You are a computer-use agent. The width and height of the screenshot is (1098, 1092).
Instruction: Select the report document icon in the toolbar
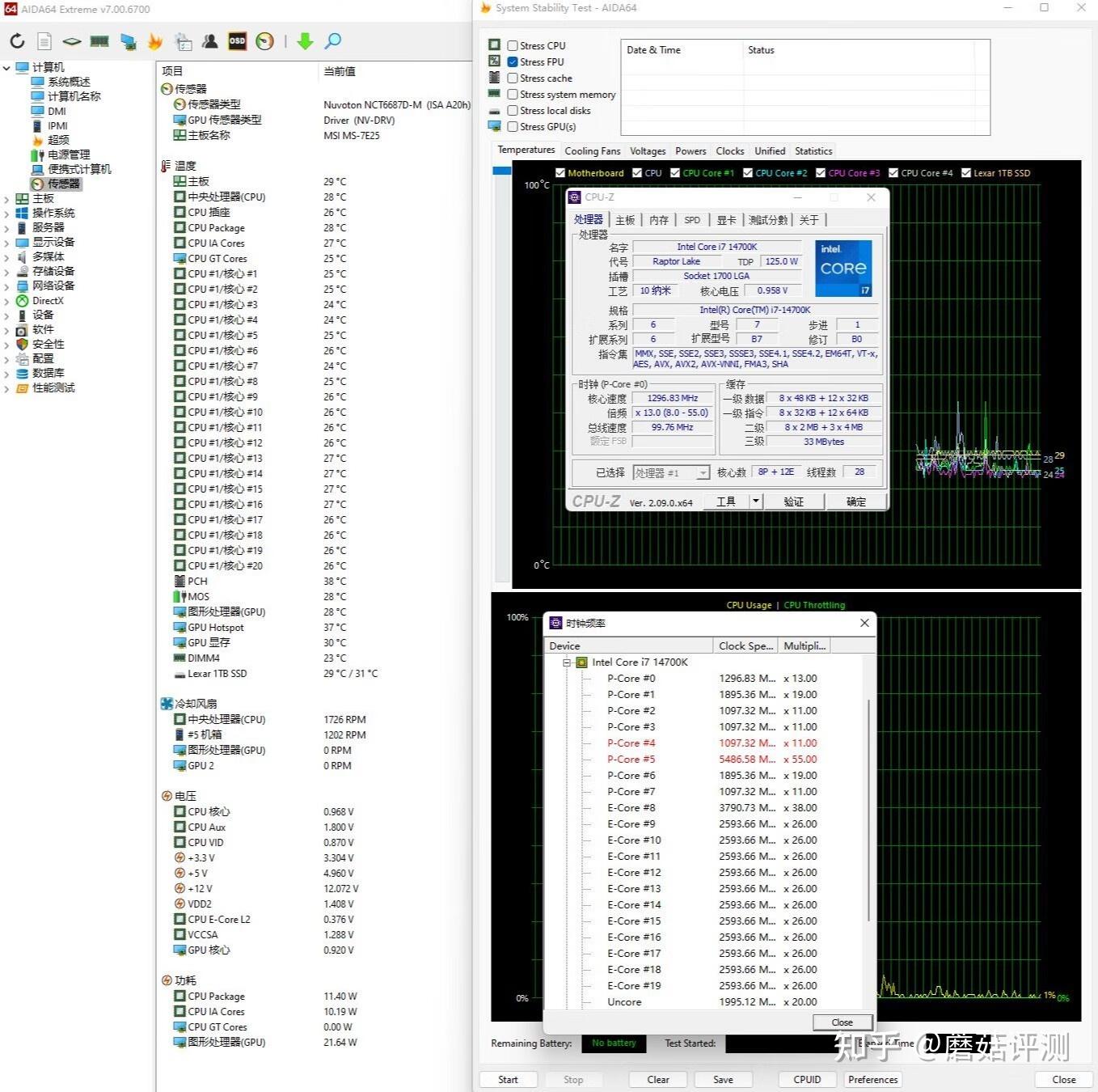44,40
